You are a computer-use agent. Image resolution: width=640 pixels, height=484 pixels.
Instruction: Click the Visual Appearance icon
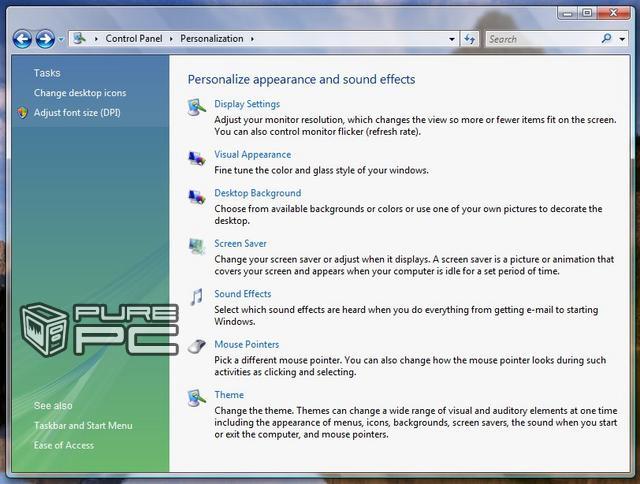tap(197, 157)
